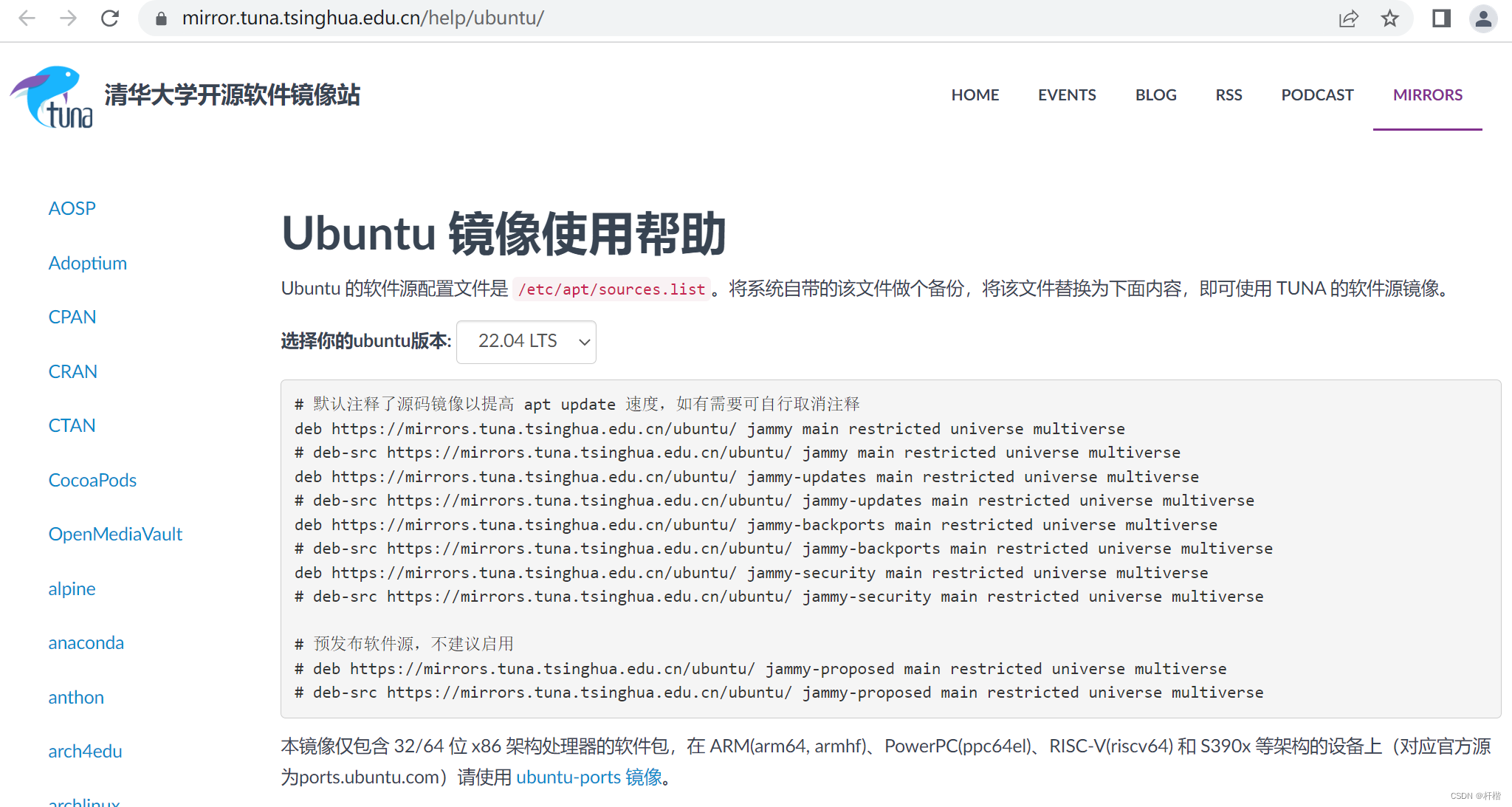Click the commented deb-src jammy-security line
Screen dimensions: 1512x807
tap(779, 597)
